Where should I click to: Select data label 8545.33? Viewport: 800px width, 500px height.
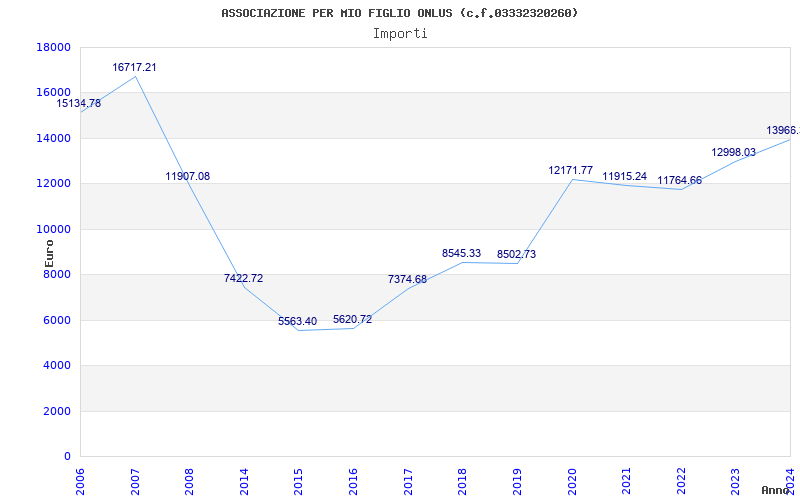point(461,253)
